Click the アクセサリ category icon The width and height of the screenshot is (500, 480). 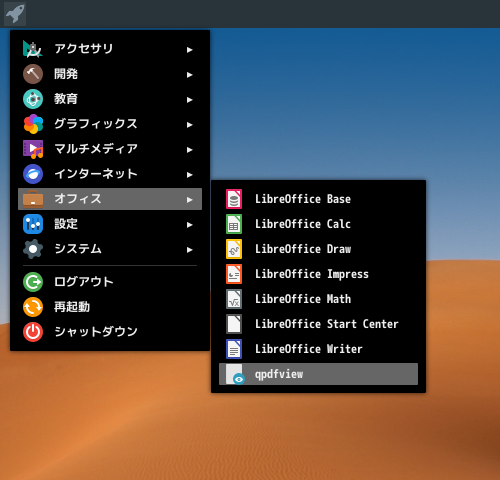tap(33, 49)
